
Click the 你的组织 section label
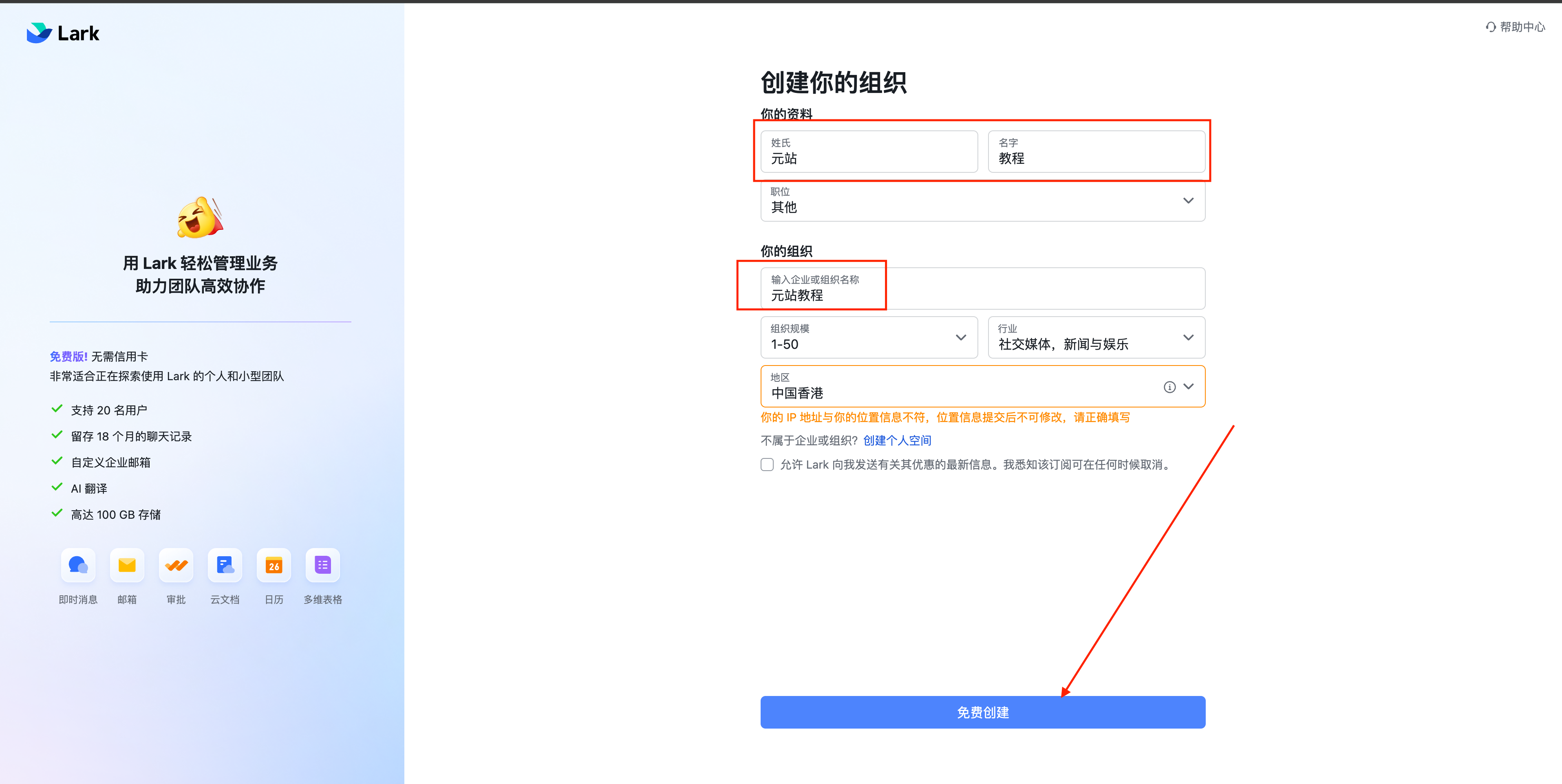tap(786, 251)
